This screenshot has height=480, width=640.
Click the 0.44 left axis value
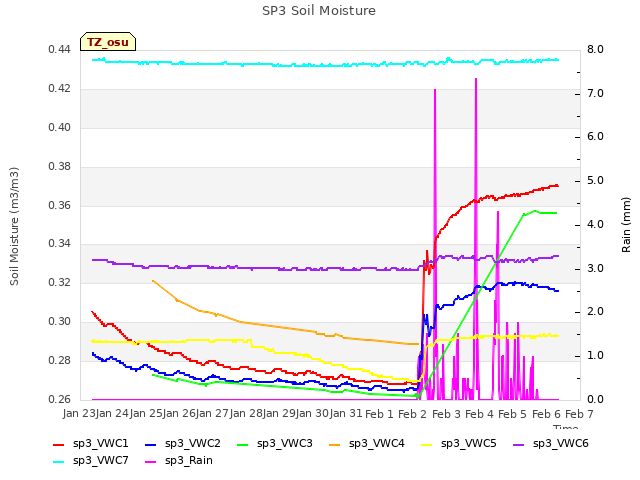pos(60,50)
